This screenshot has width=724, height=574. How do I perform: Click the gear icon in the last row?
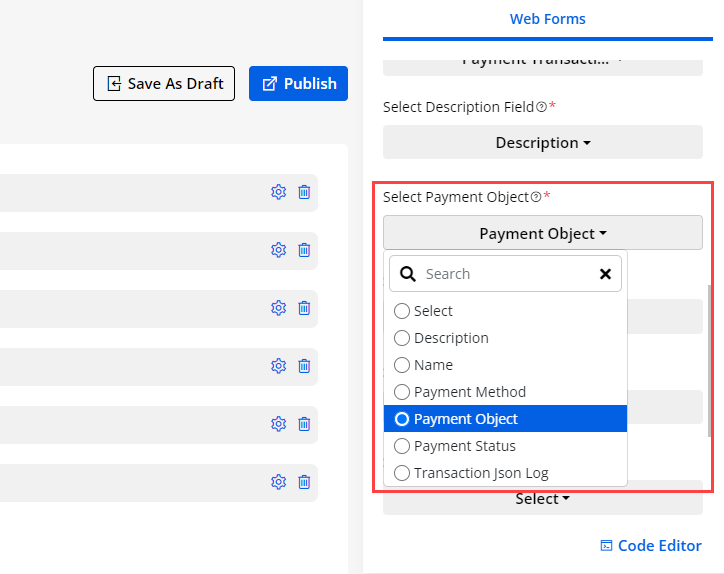pos(278,482)
